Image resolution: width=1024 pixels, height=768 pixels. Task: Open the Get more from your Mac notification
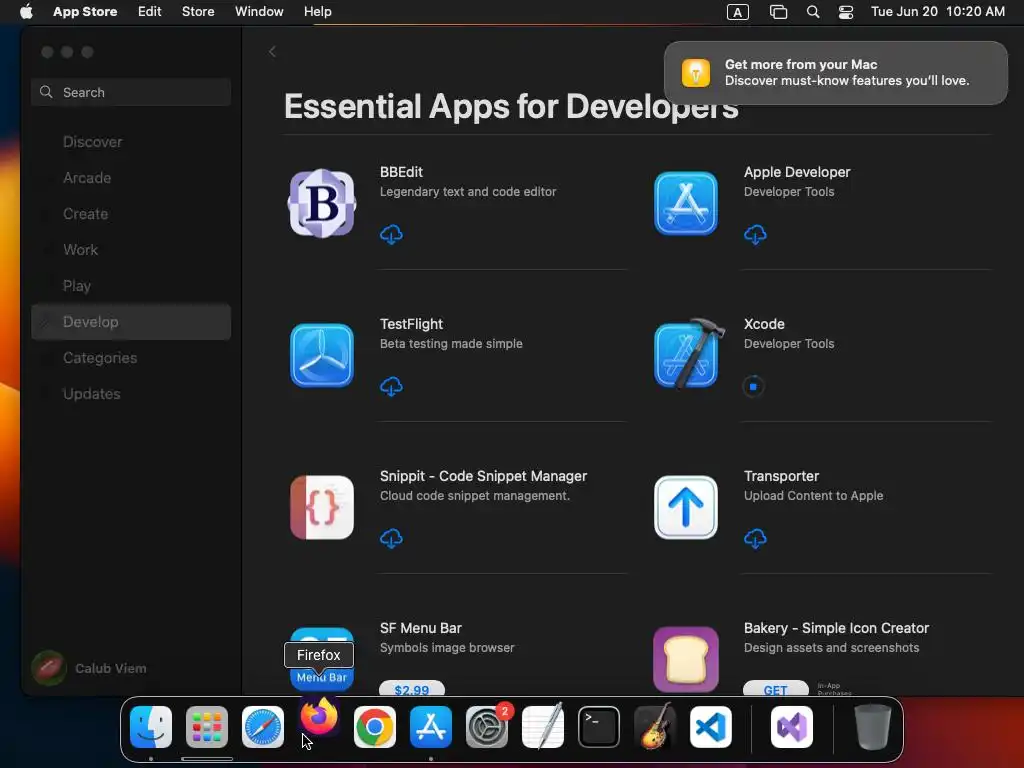tap(836, 72)
